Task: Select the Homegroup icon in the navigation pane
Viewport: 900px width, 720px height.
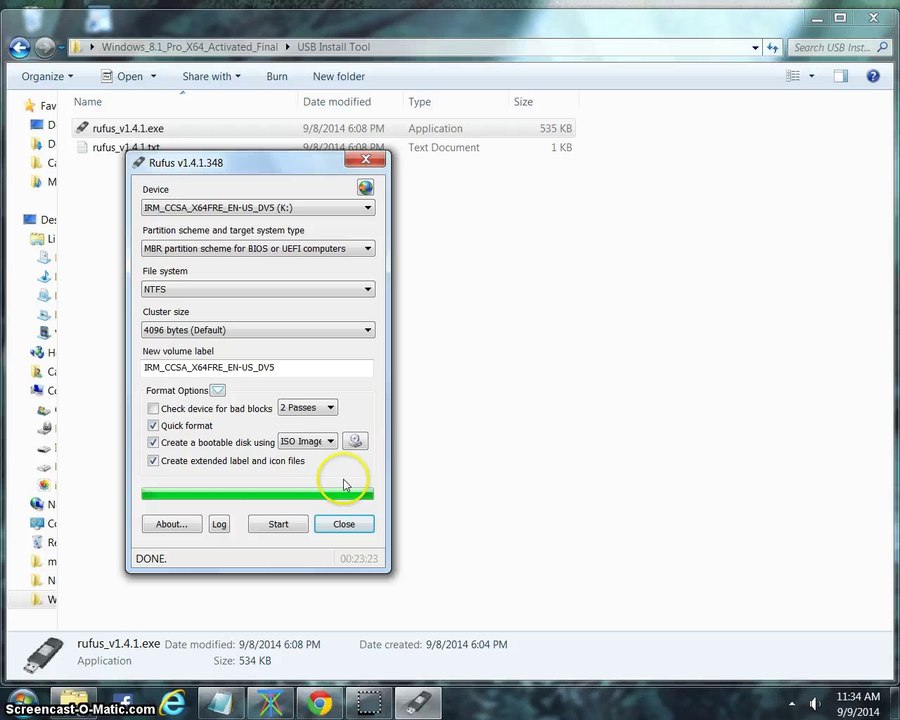Action: coord(37,352)
